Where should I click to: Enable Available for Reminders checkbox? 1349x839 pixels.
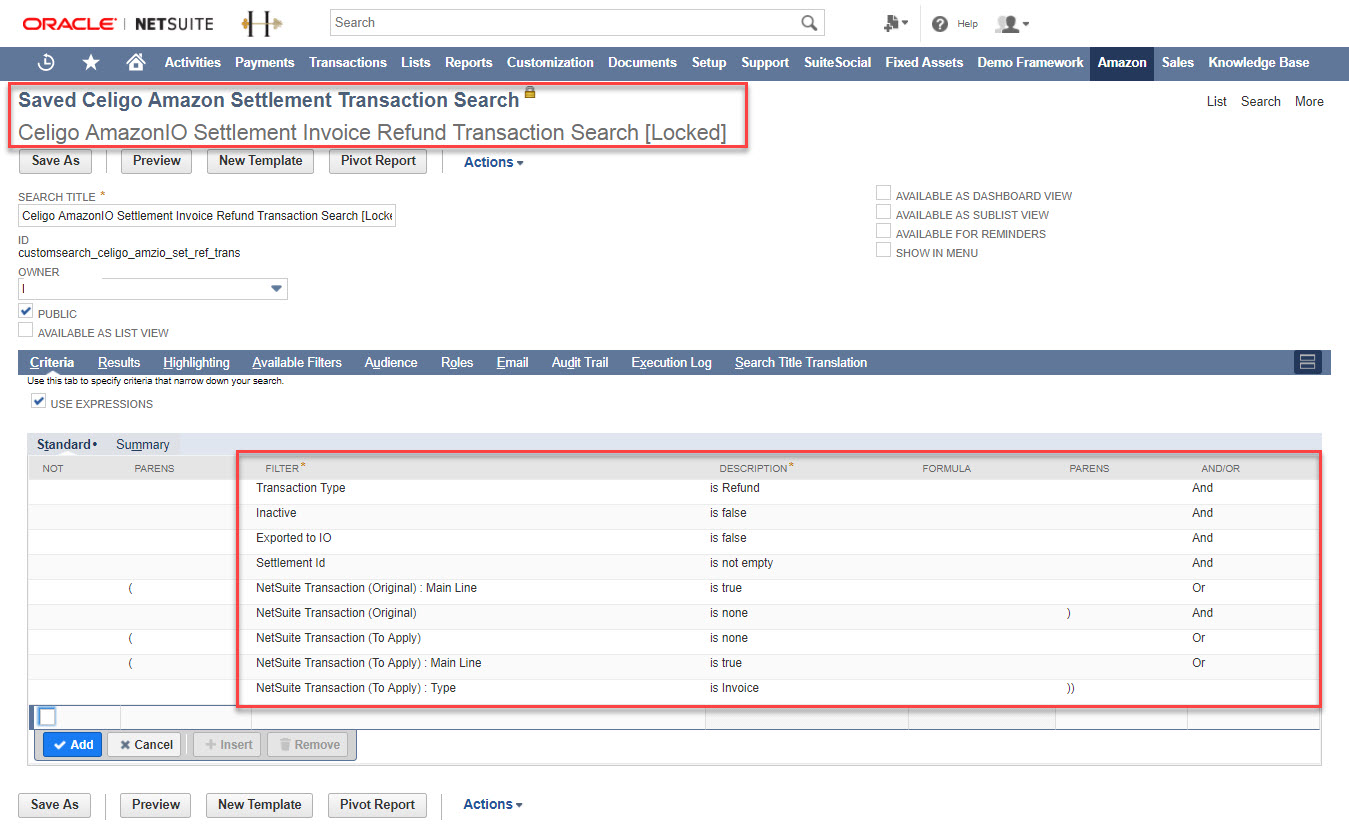coord(883,232)
